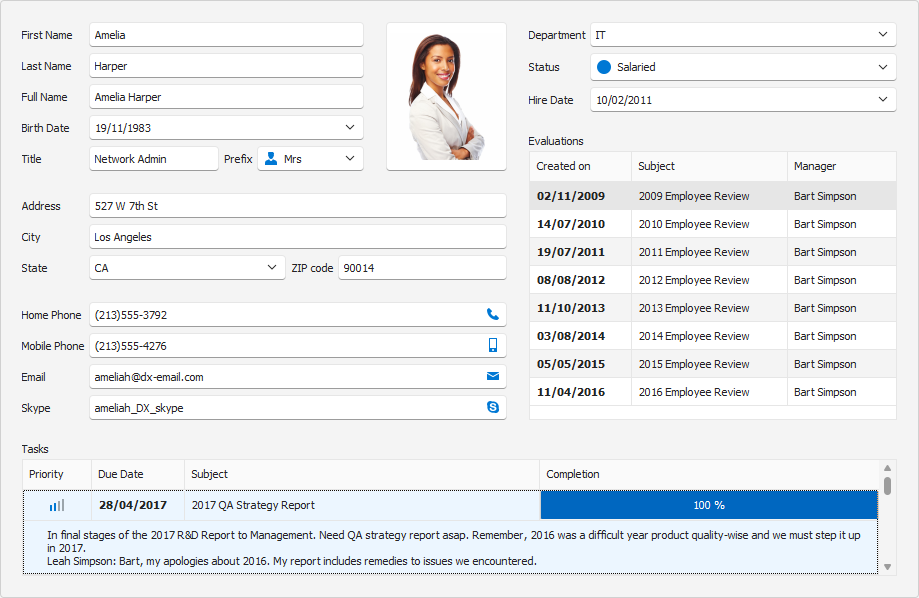Click the 100 % completion progress bar
Viewport: 919px width, 598px height.
click(709, 505)
